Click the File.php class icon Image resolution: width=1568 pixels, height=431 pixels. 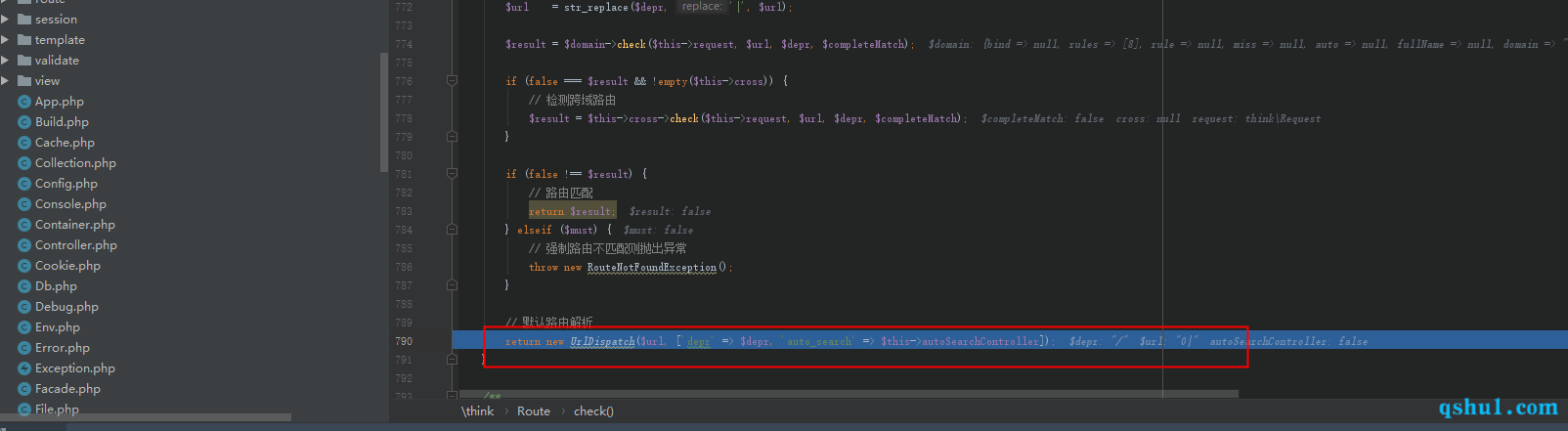click(25, 409)
